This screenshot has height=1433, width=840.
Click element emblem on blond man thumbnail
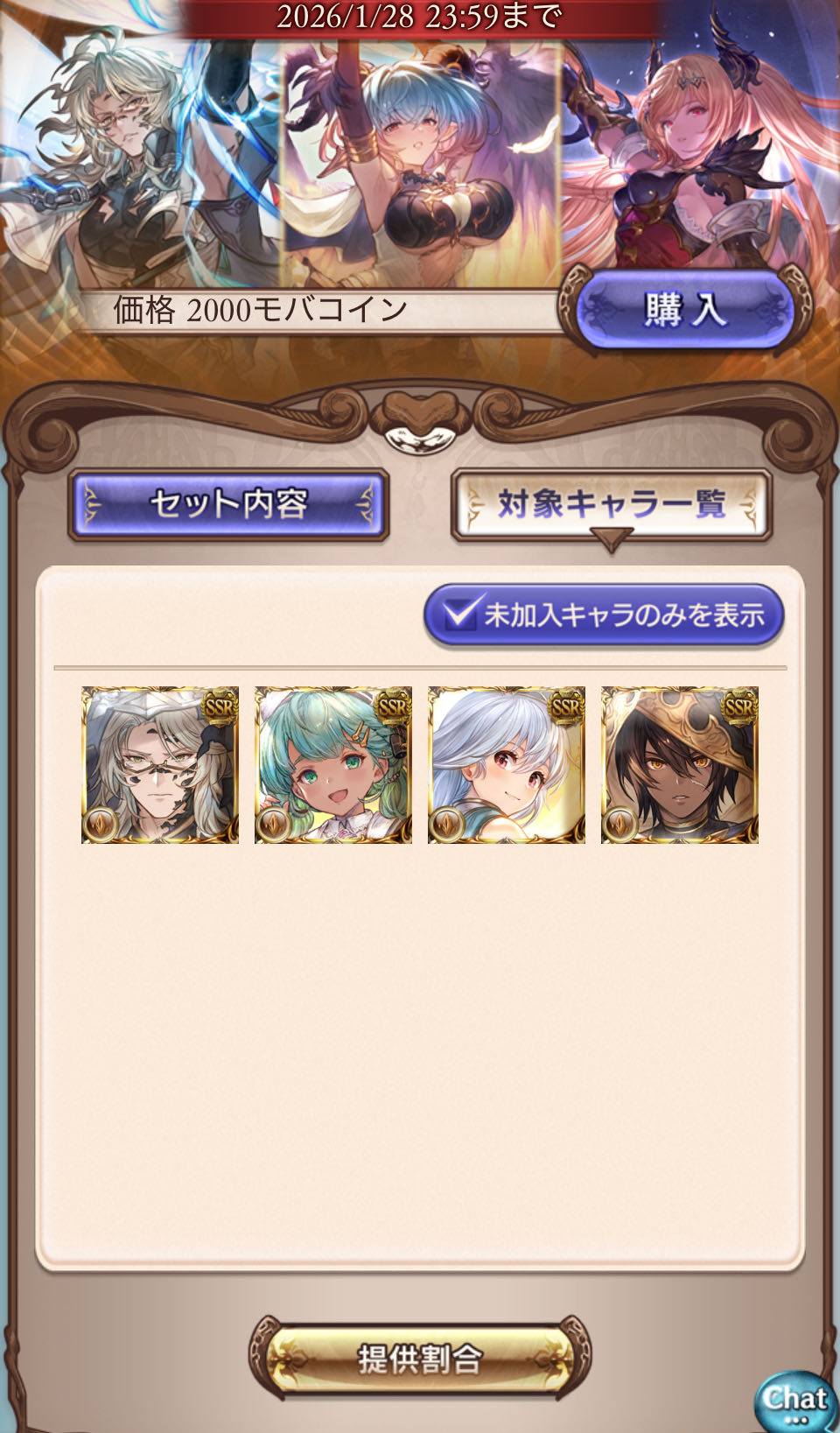click(x=101, y=825)
